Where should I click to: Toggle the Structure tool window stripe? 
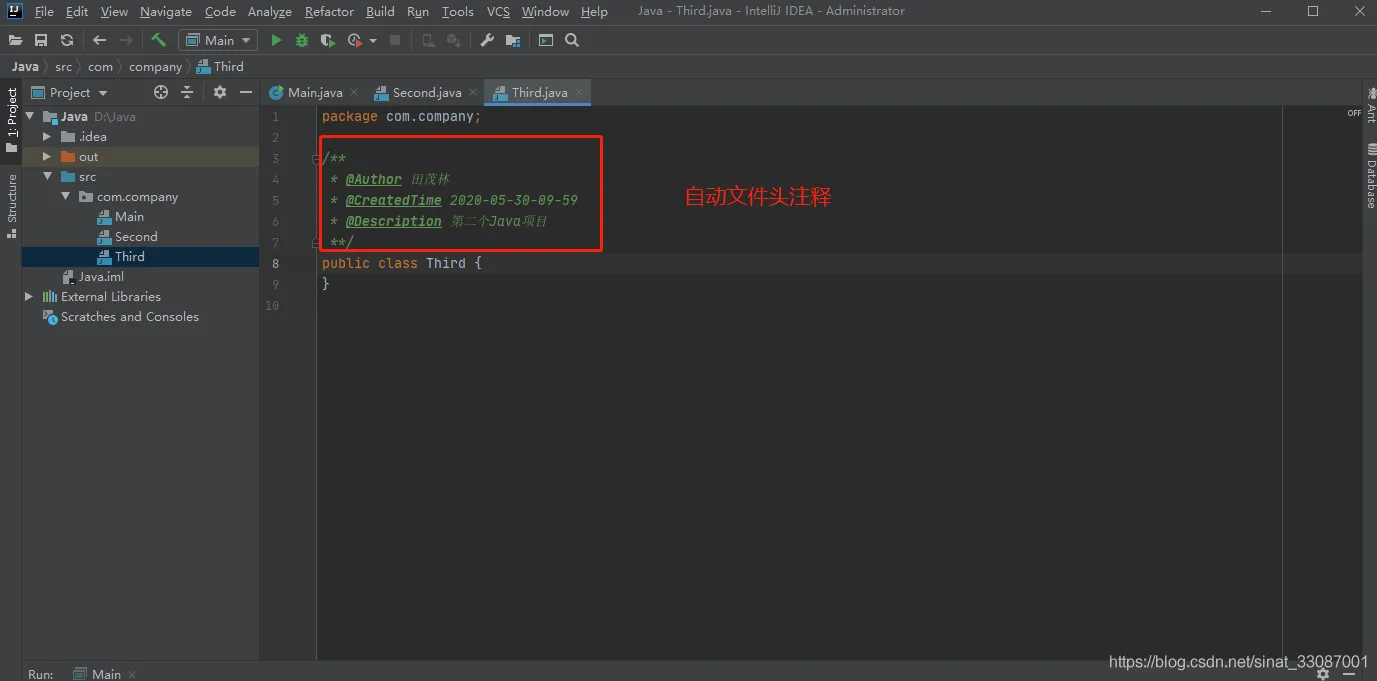(x=12, y=205)
